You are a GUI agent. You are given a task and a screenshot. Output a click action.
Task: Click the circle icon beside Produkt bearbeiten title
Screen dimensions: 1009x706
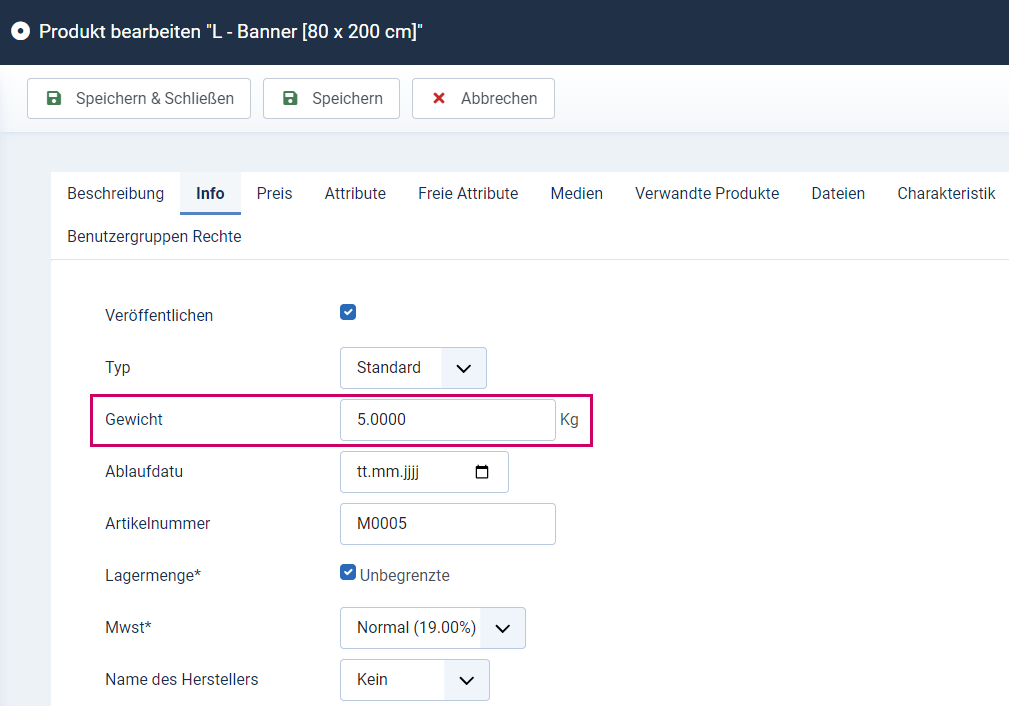pos(21,31)
